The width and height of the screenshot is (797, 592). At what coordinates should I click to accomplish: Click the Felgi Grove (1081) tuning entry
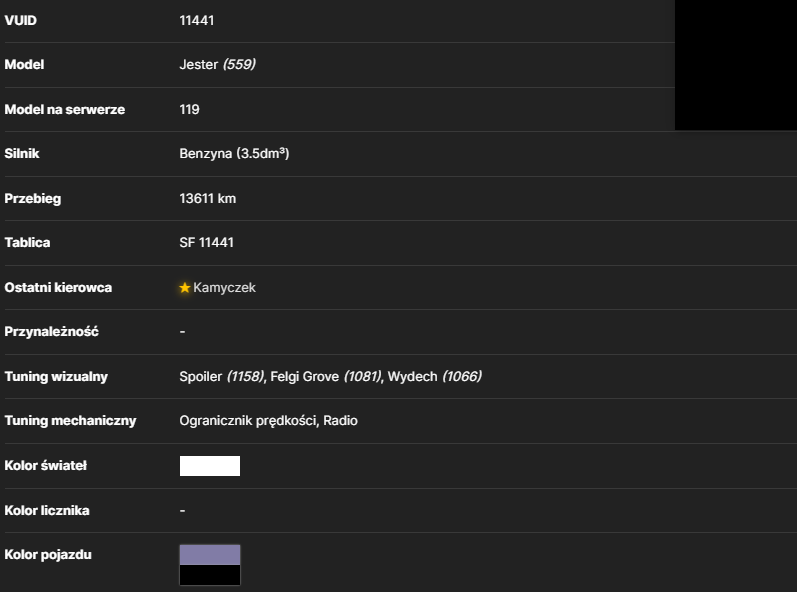click(326, 377)
